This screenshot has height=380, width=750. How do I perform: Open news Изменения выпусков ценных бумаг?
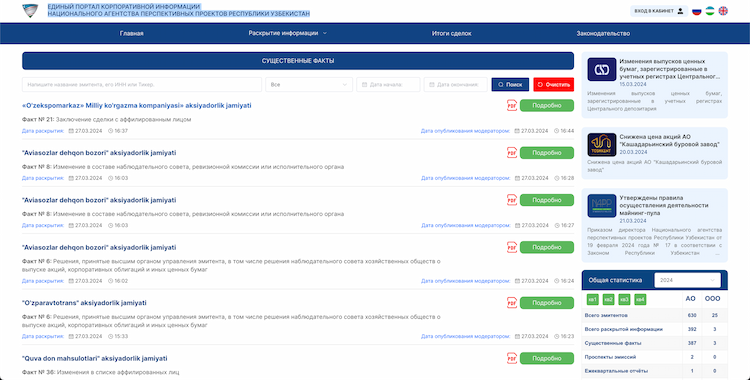(x=669, y=69)
